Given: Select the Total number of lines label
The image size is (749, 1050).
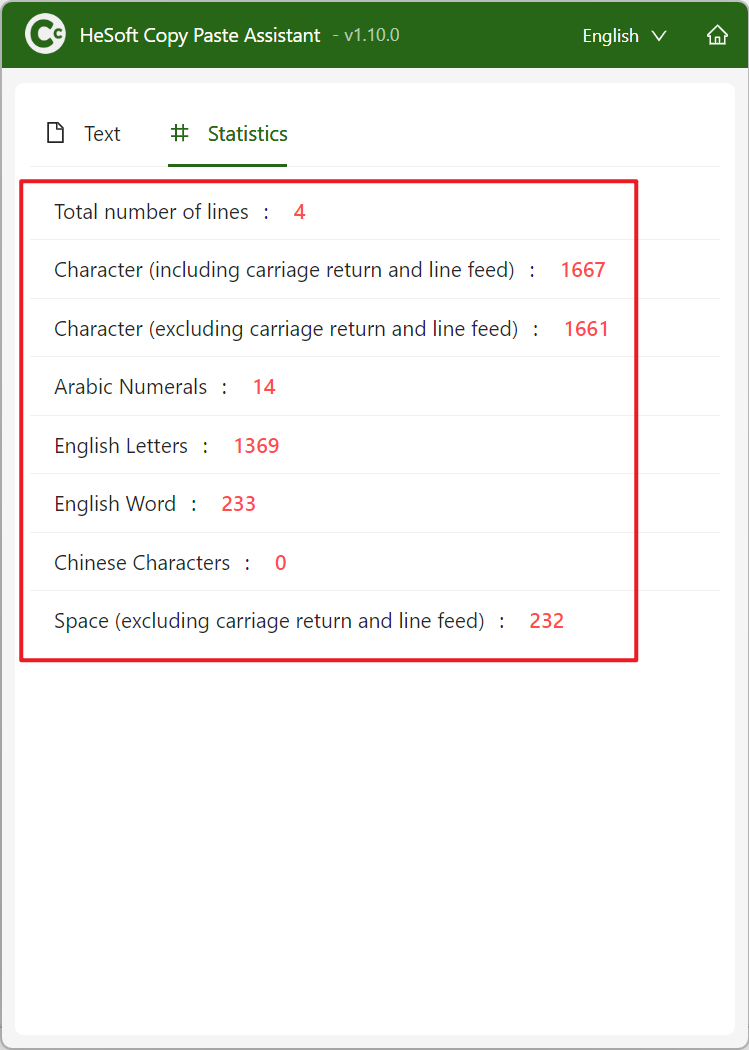Looking at the screenshot, I should point(151,212).
